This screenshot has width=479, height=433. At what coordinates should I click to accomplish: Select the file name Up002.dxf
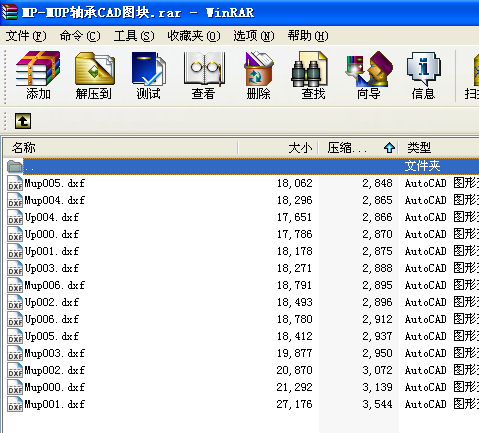coord(52,302)
